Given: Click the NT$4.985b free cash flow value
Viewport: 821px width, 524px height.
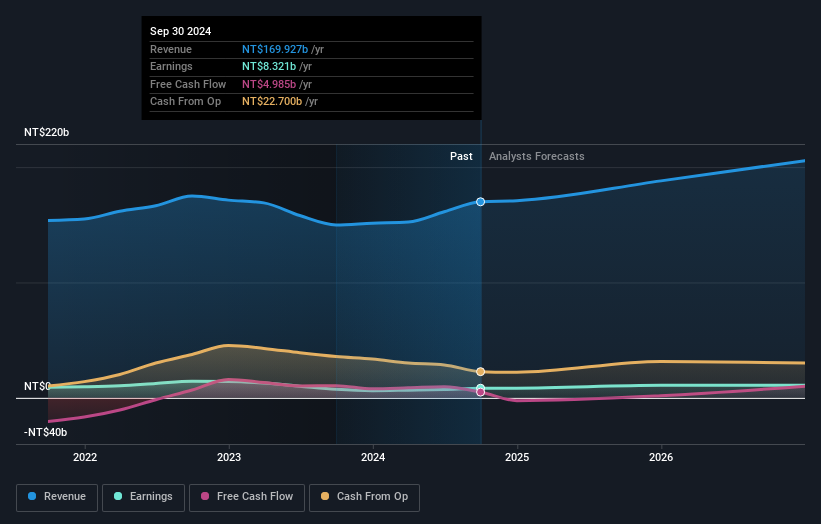Looking at the screenshot, I should (x=269, y=84).
